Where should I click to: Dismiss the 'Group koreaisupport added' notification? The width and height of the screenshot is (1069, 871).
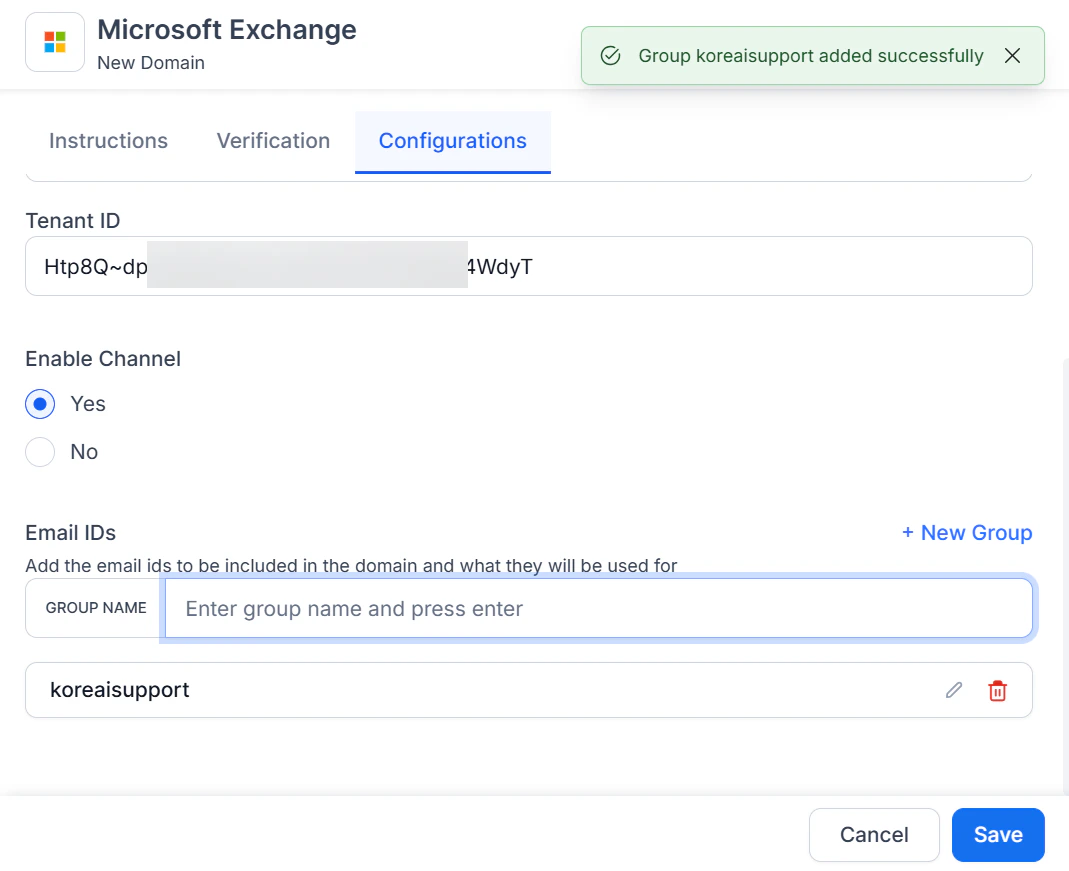(x=1012, y=56)
